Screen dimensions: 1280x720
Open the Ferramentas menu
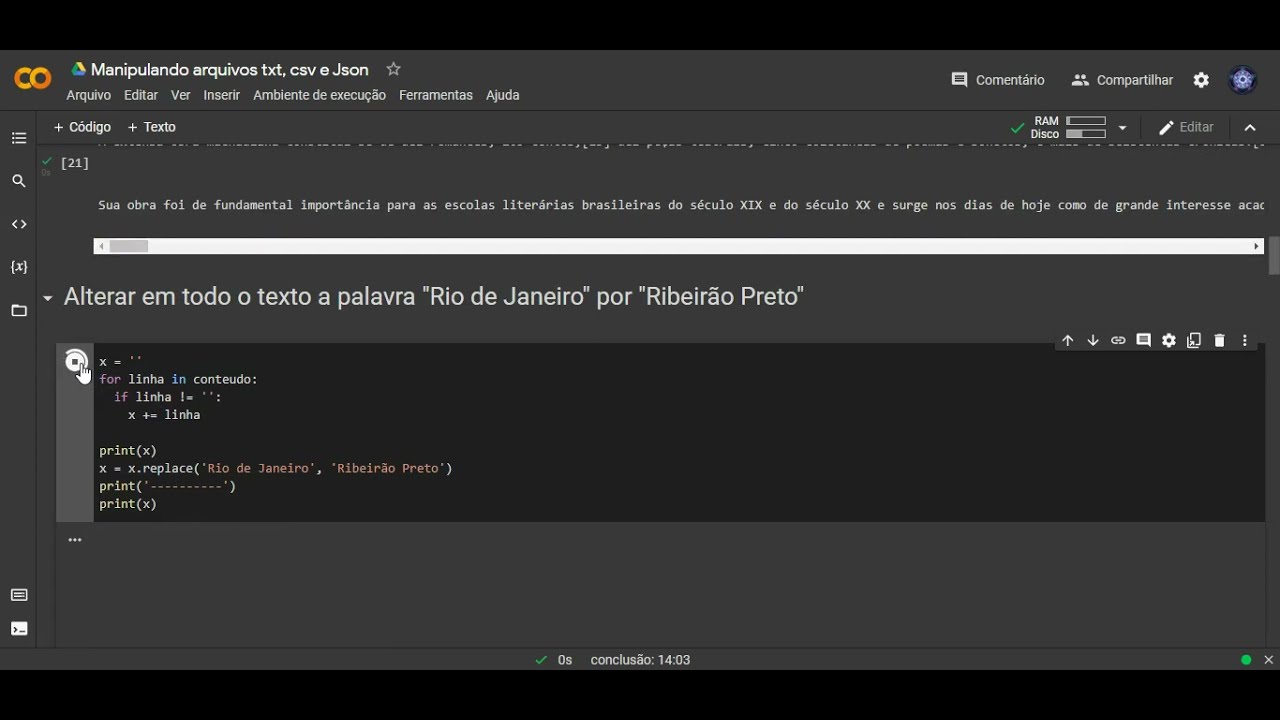point(436,95)
